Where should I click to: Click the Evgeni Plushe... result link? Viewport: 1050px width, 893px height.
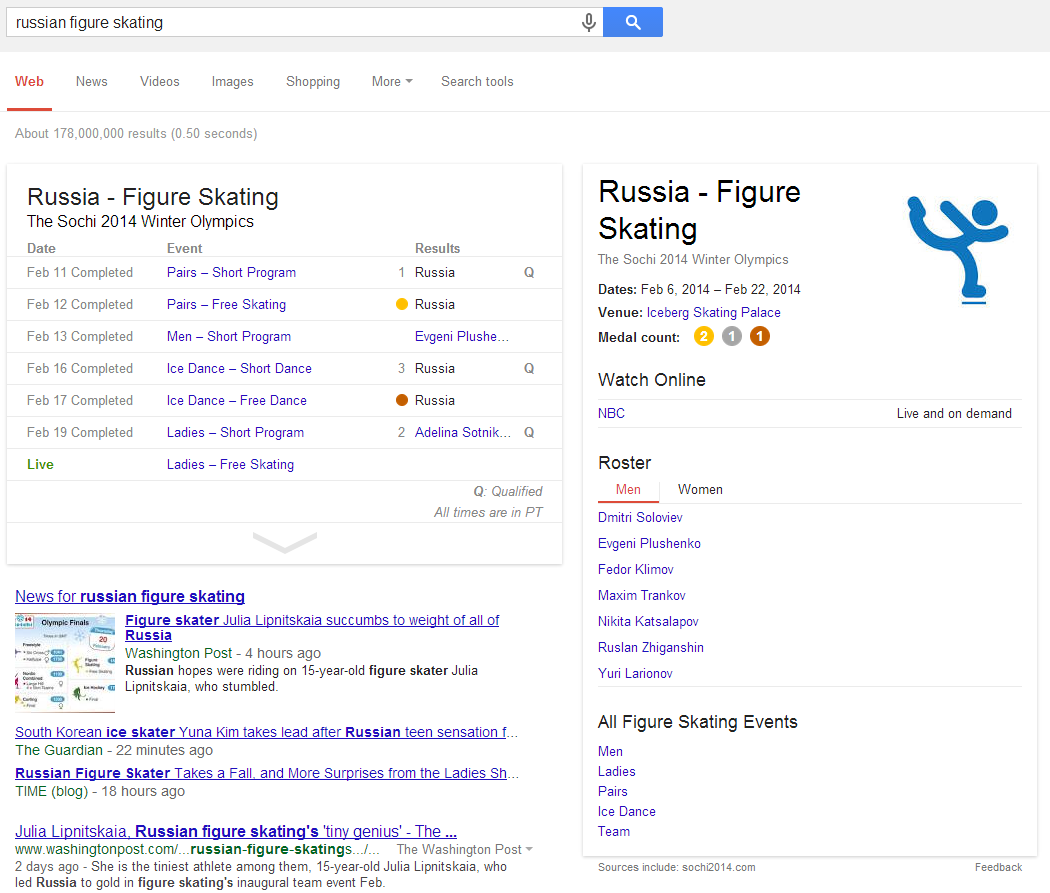462,337
